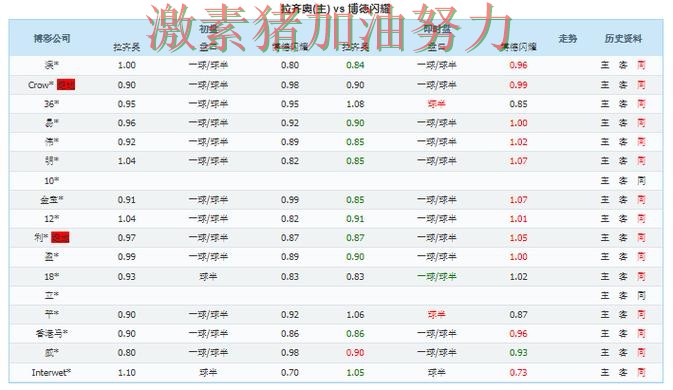Click initial odds 0.91 in 金宝* row
The image size is (673, 390).
click(x=127, y=200)
